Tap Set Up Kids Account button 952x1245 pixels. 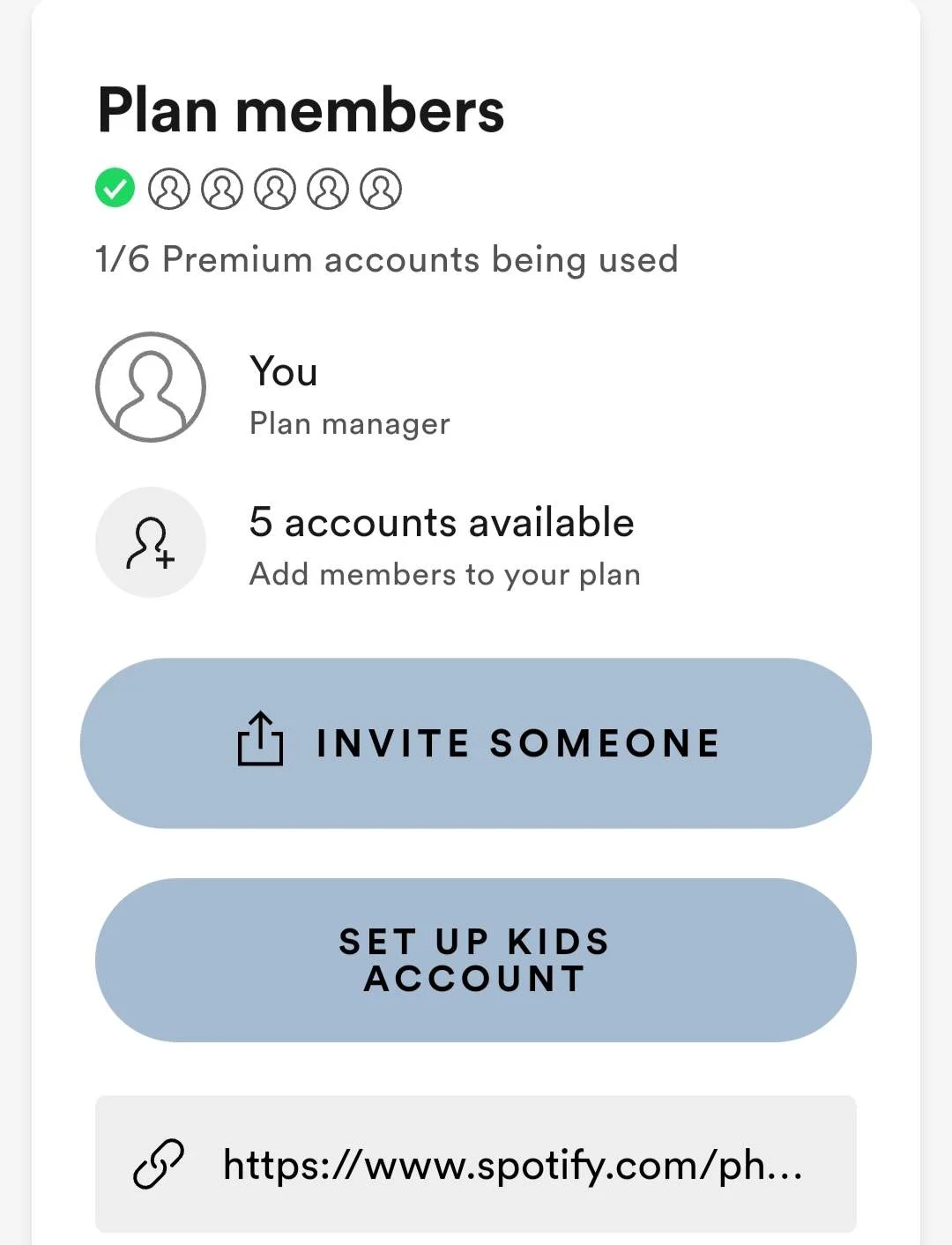click(476, 960)
